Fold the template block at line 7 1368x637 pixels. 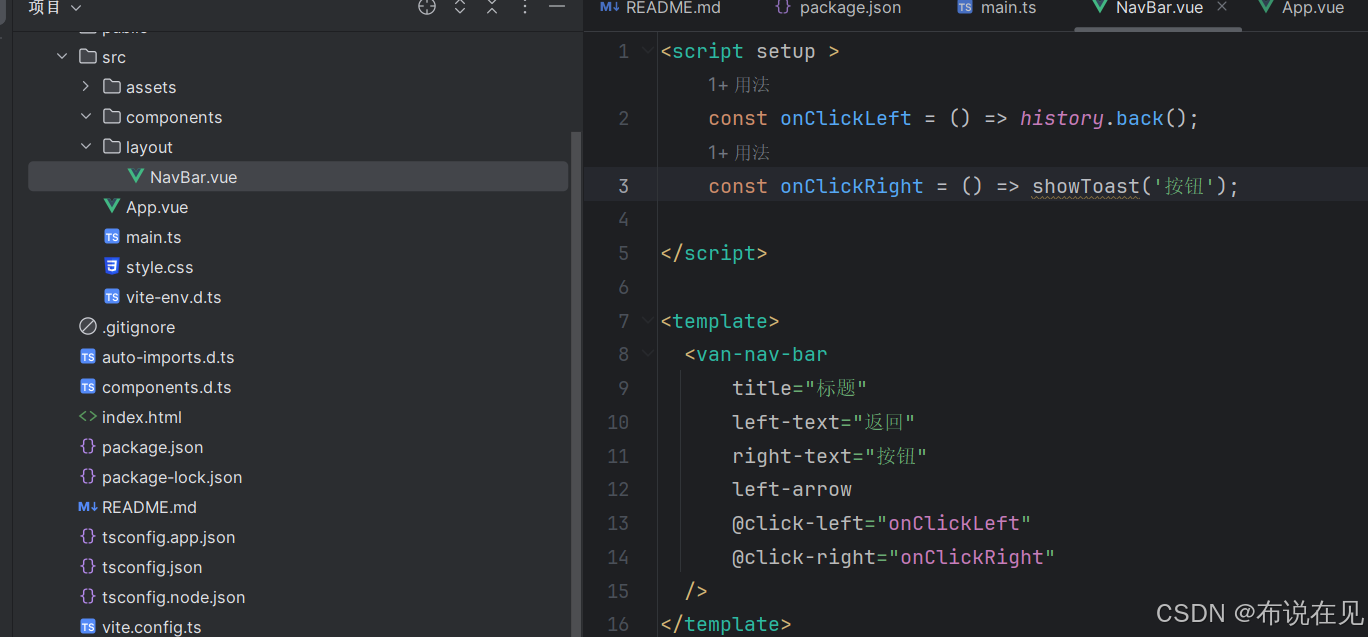[x=648, y=321]
